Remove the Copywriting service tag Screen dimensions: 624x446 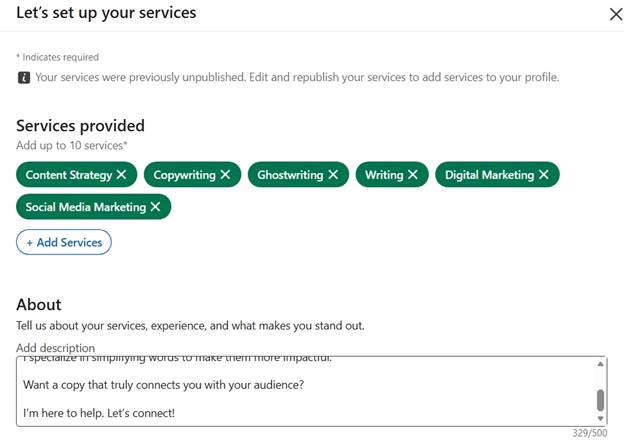pyautogui.click(x=225, y=174)
